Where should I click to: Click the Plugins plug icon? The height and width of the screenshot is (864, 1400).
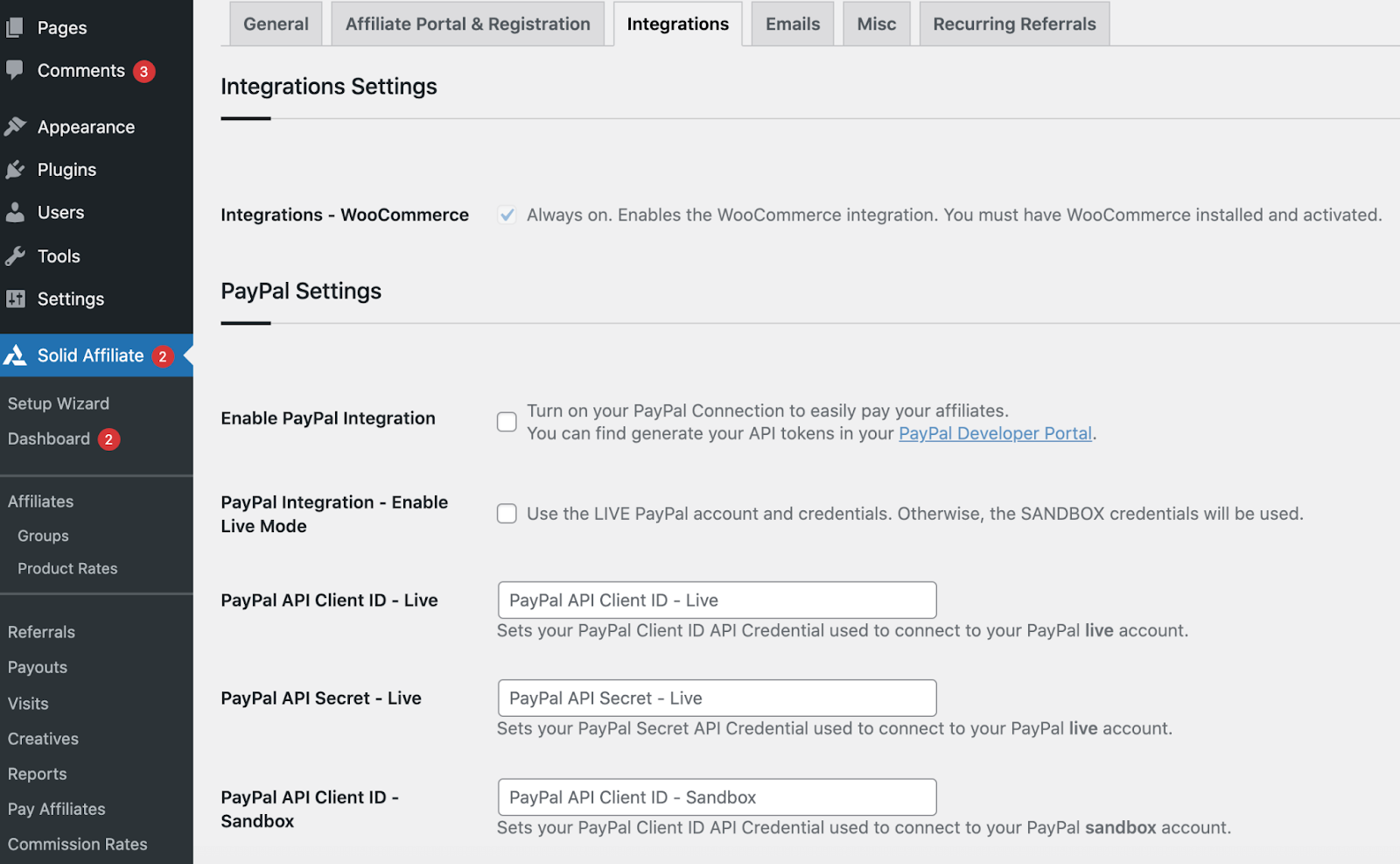15,170
